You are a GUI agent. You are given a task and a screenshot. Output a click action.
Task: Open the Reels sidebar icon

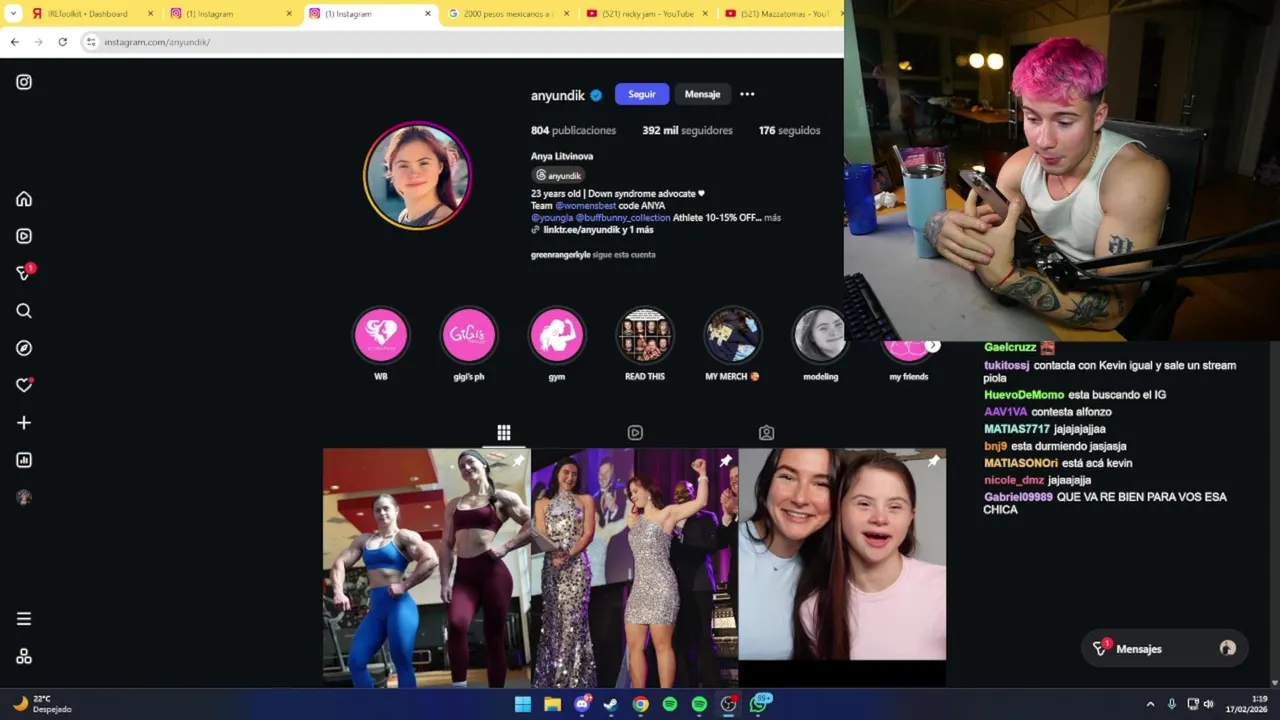[x=24, y=236]
